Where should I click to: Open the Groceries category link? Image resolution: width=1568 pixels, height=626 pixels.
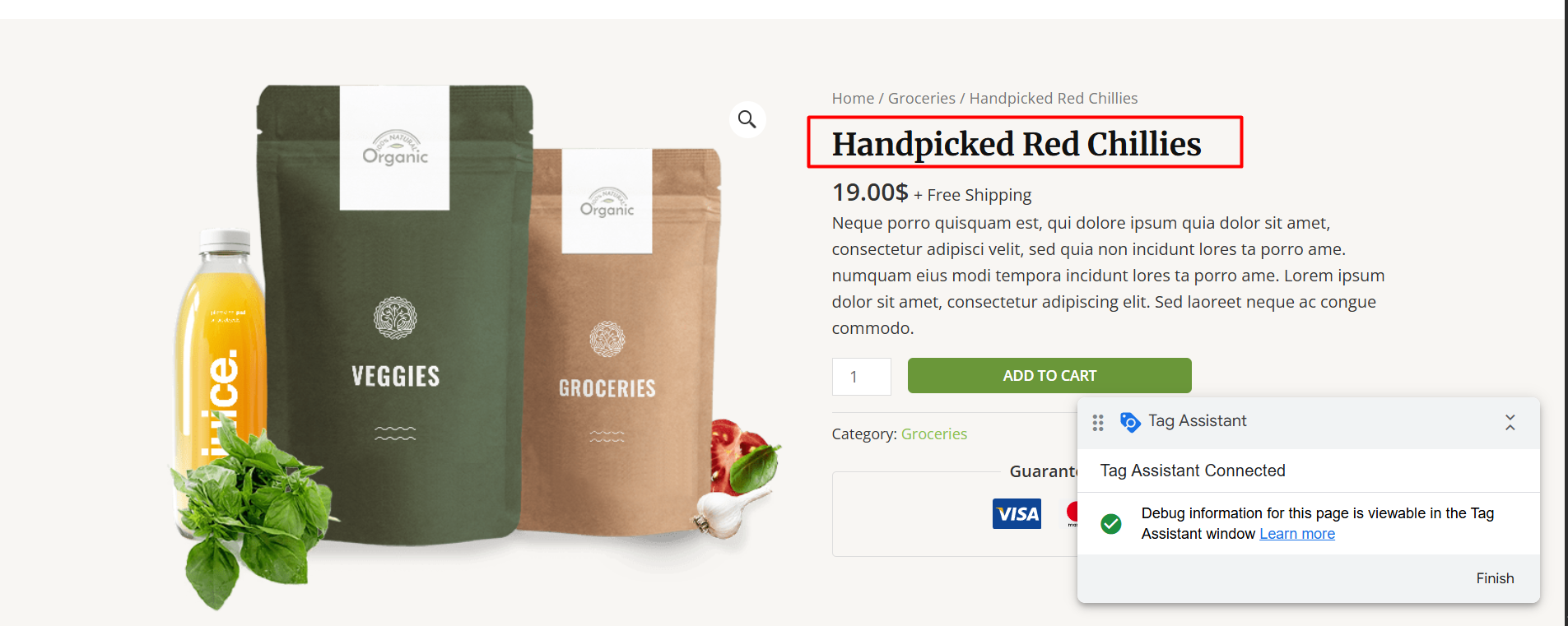[x=934, y=434]
